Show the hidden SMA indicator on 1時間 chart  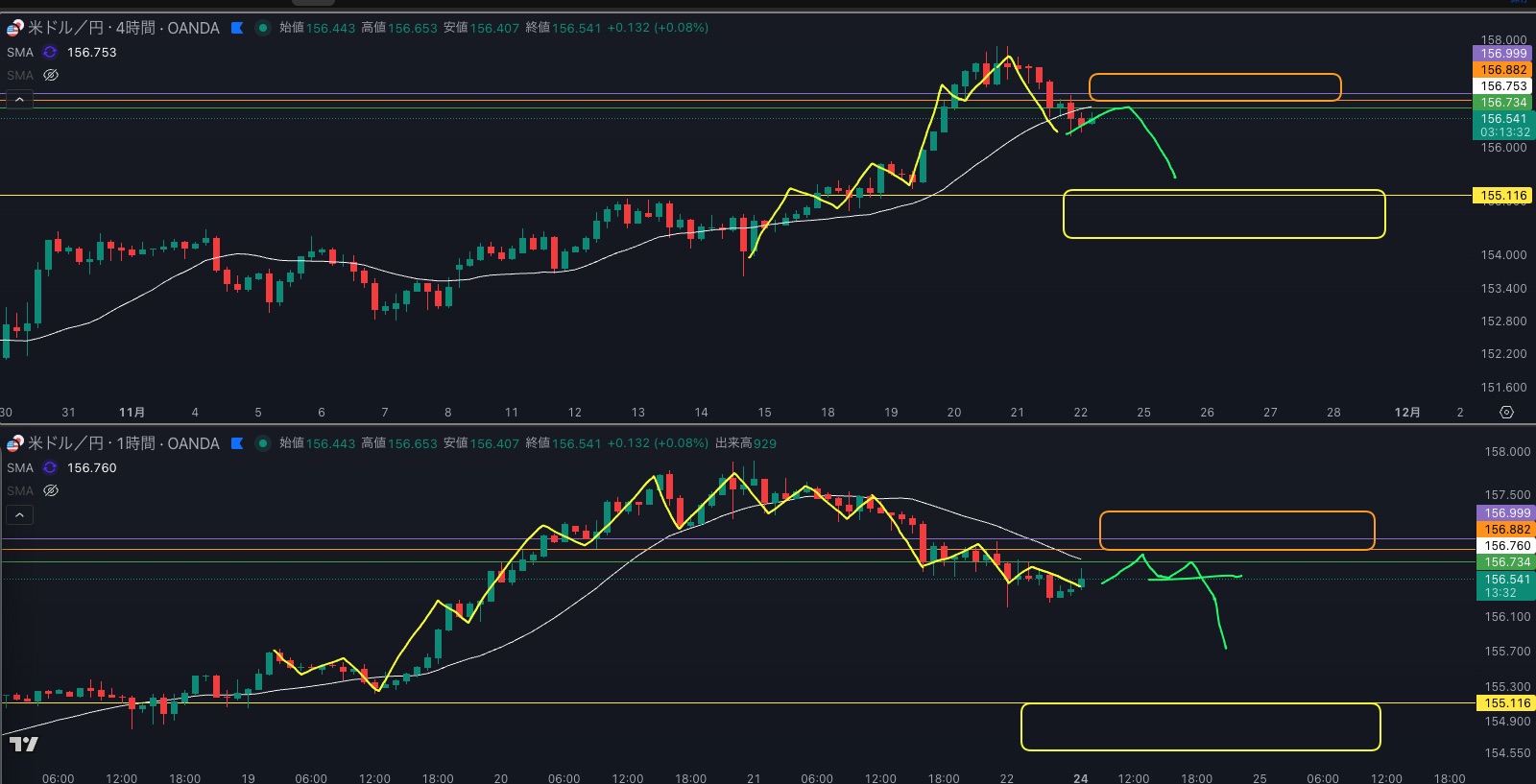click(51, 490)
